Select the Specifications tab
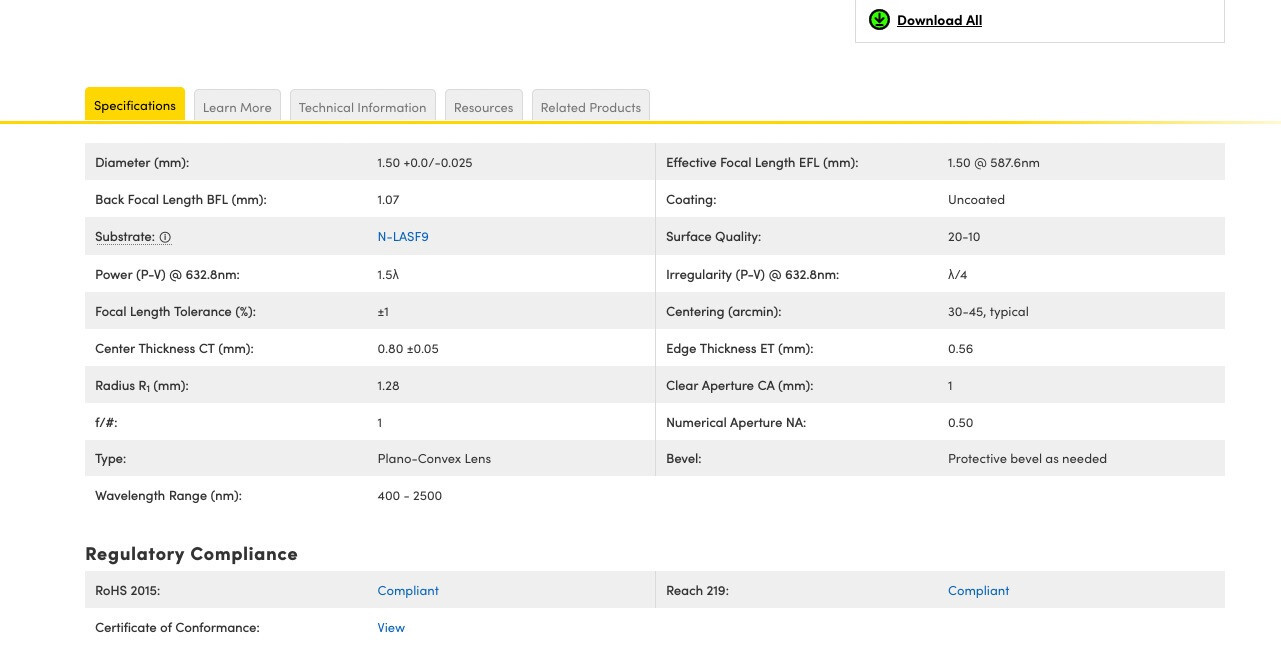 [135, 105]
